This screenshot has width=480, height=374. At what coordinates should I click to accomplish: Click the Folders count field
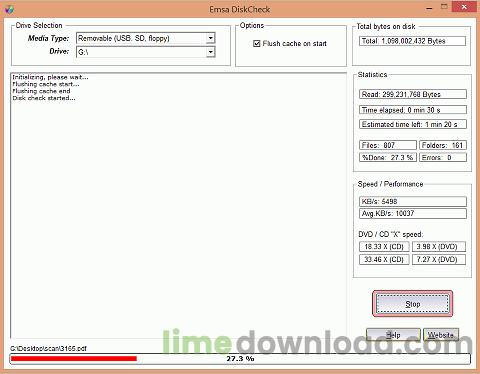point(443,145)
